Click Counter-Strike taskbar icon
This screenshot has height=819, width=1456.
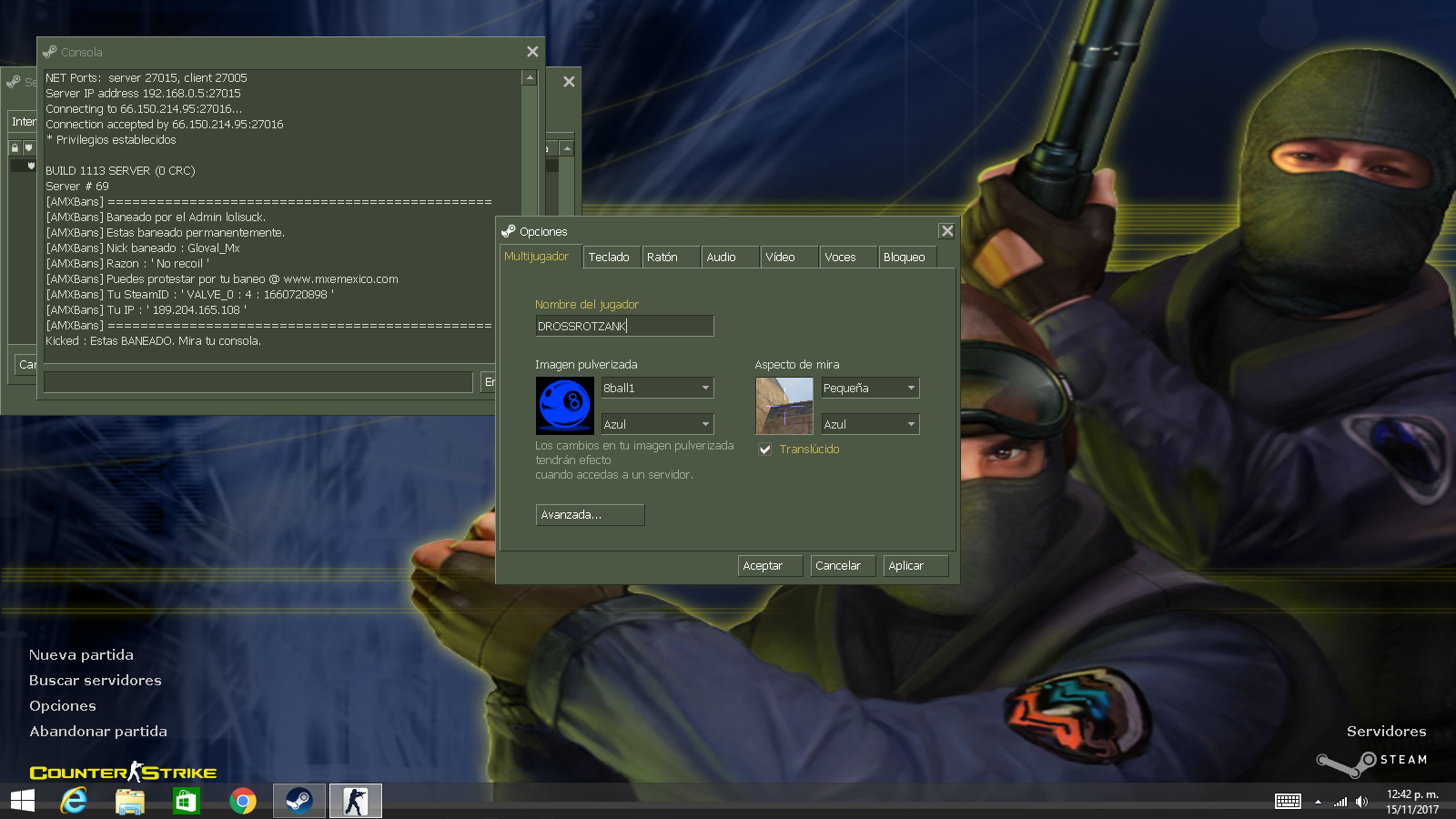click(x=356, y=801)
